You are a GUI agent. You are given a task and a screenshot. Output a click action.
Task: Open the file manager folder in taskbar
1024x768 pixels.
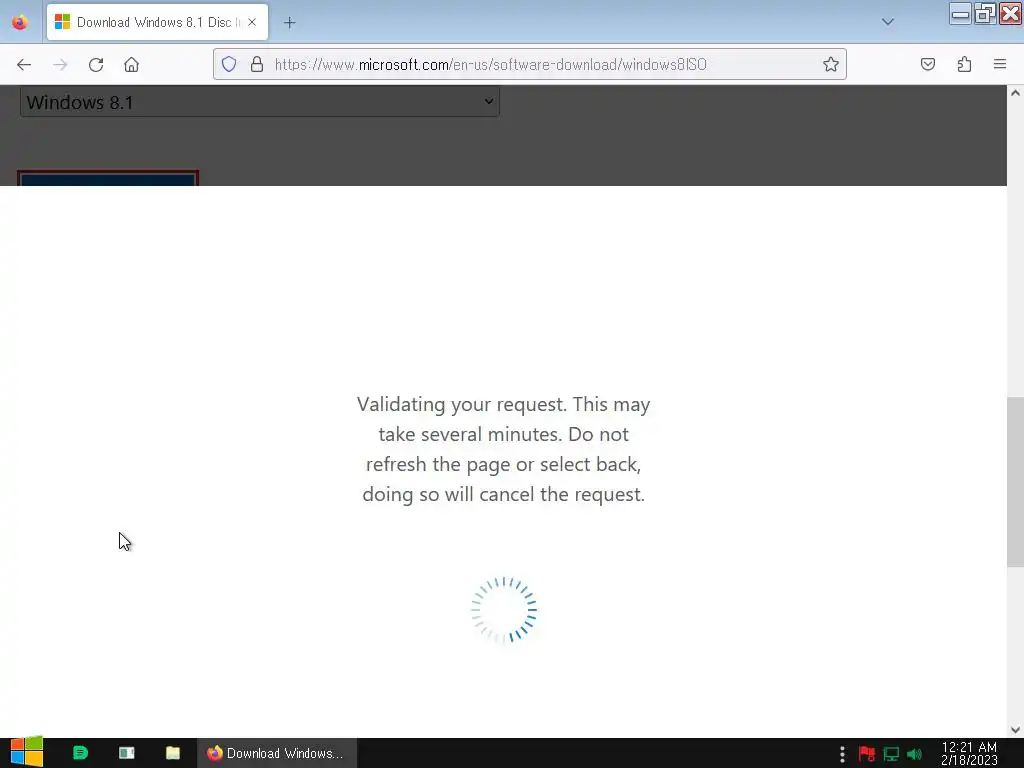172,753
